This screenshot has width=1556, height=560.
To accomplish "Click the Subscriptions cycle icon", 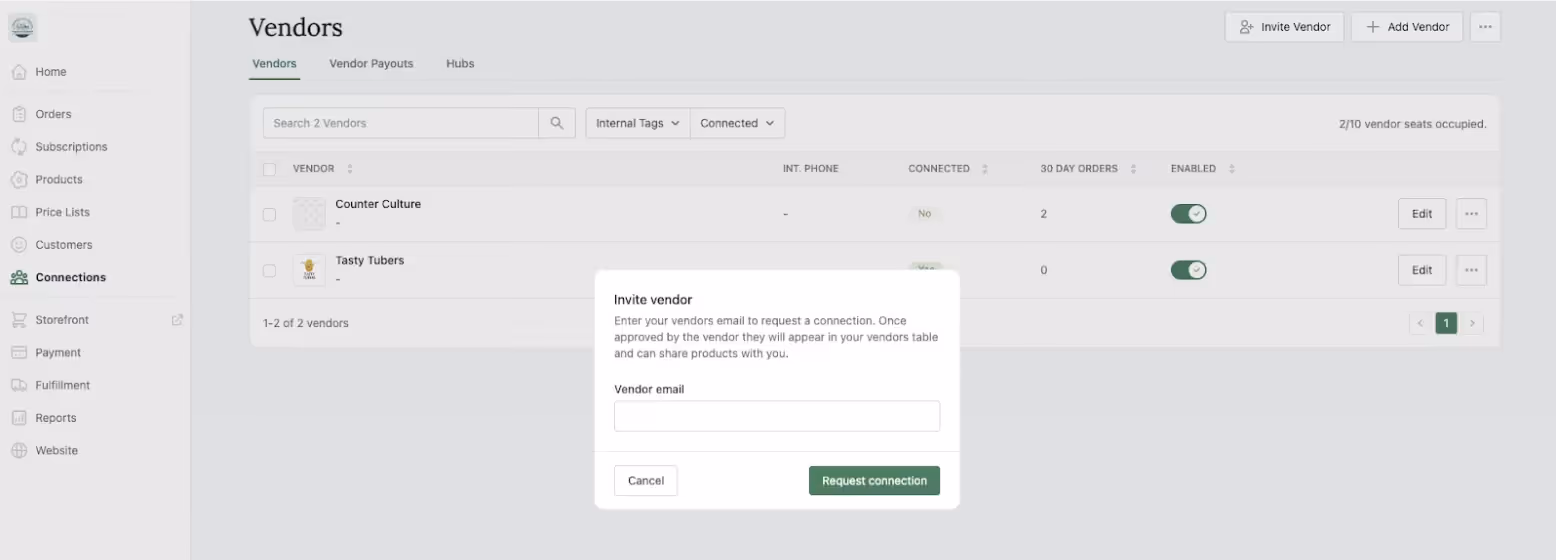I will (x=19, y=147).
